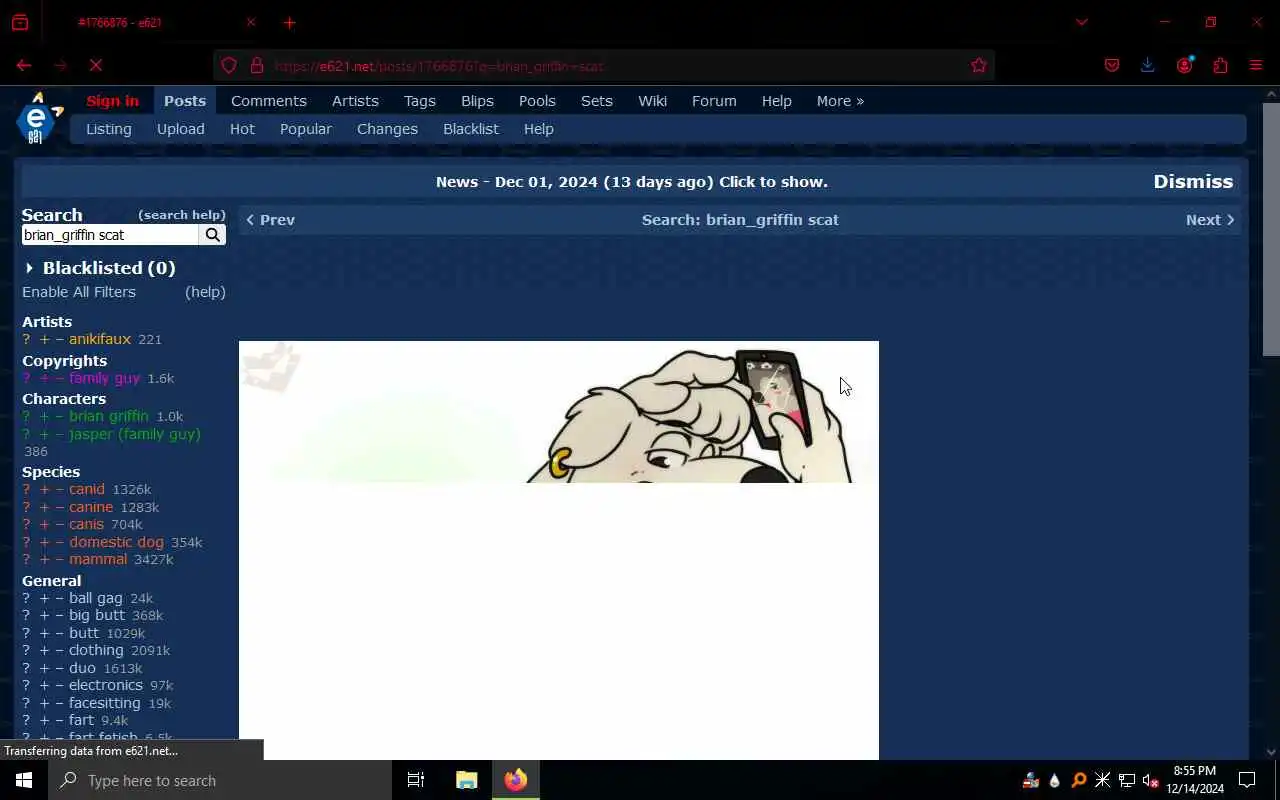Open the family guy copyright tag
This screenshot has height=800, width=1280.
(104, 378)
